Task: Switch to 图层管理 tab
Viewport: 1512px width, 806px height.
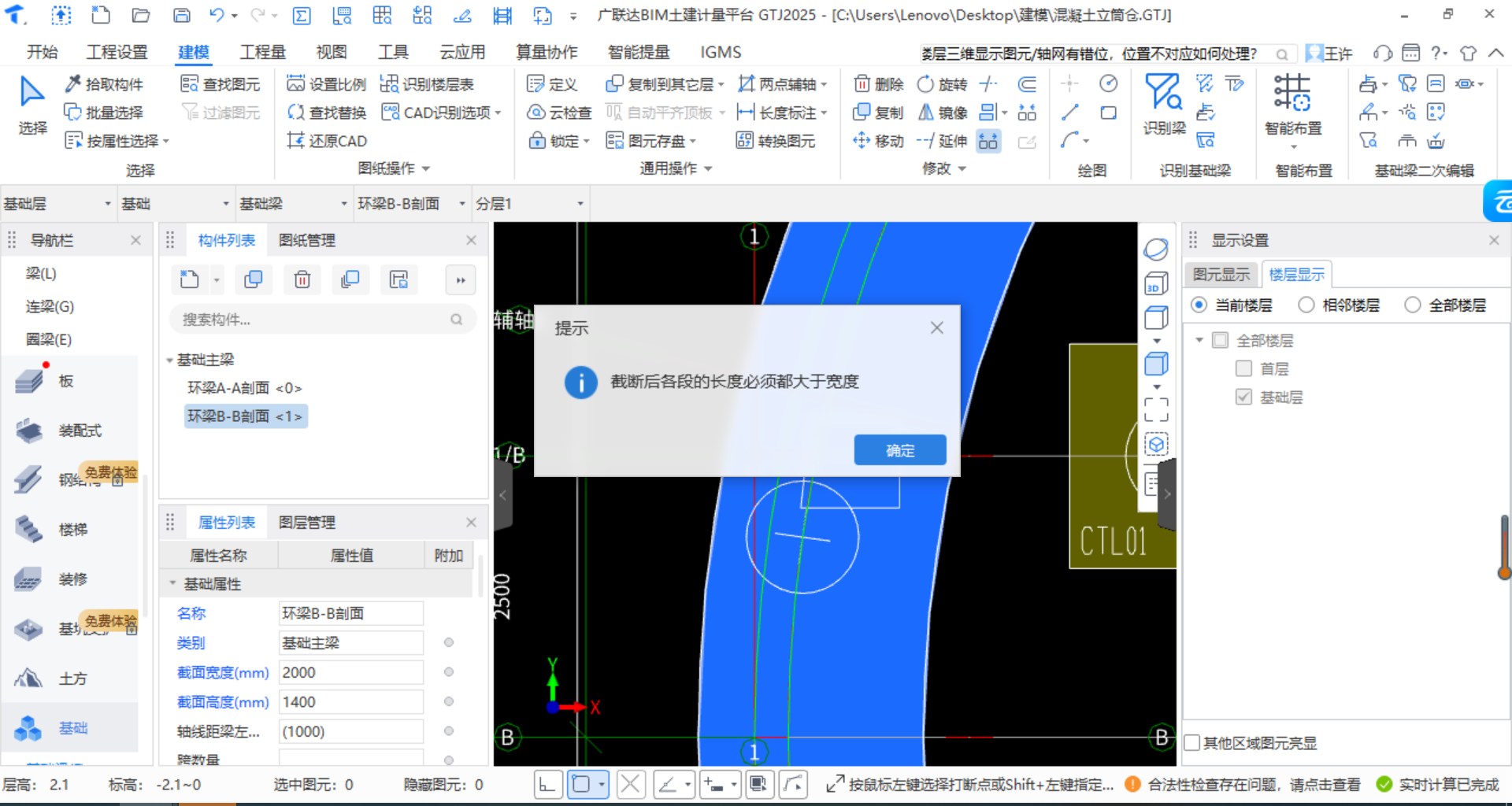Action: pyautogui.click(x=307, y=522)
